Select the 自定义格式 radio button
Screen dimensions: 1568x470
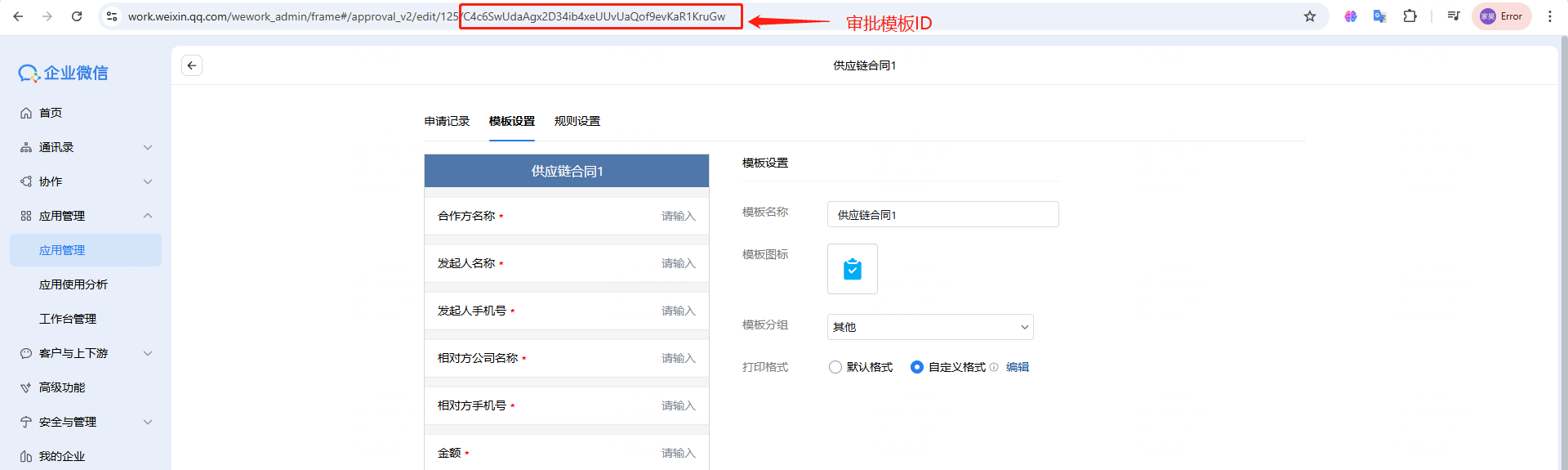(917, 367)
